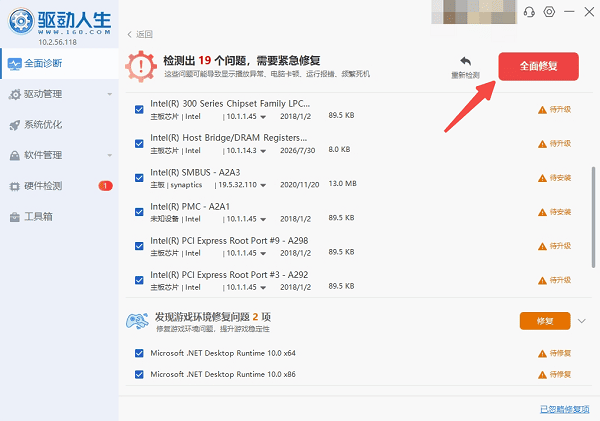This screenshot has height=421, width=600.
Task: Open version dropdown for 300 Series Chipset
Action: (x=263, y=117)
